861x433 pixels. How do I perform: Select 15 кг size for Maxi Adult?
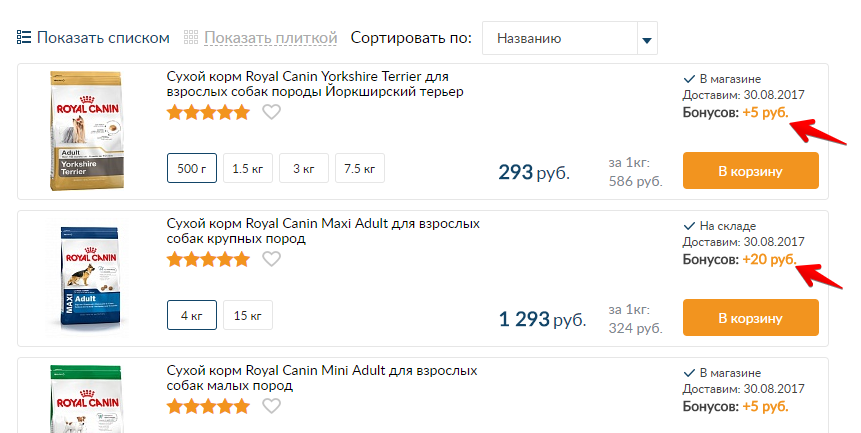[x=247, y=316]
